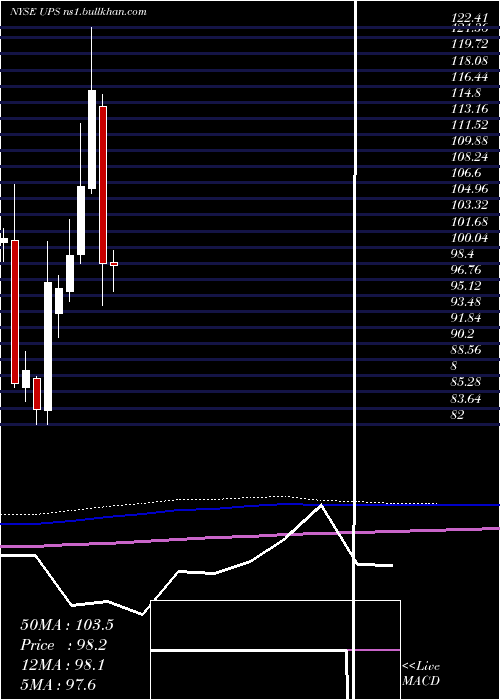The image size is (500, 700).
Task: Click the 91.84 price axis label
Action: [x=466, y=318]
